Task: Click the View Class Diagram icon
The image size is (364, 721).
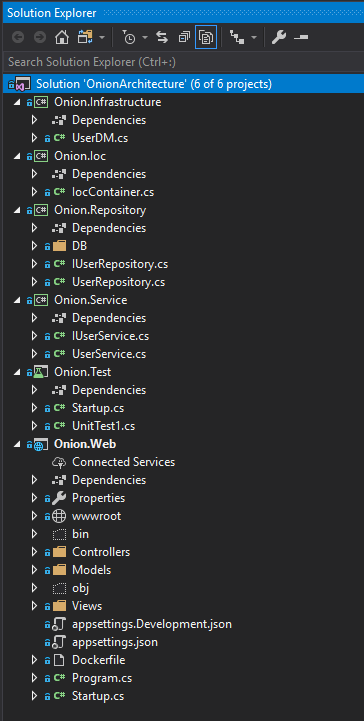Action: coord(237,38)
